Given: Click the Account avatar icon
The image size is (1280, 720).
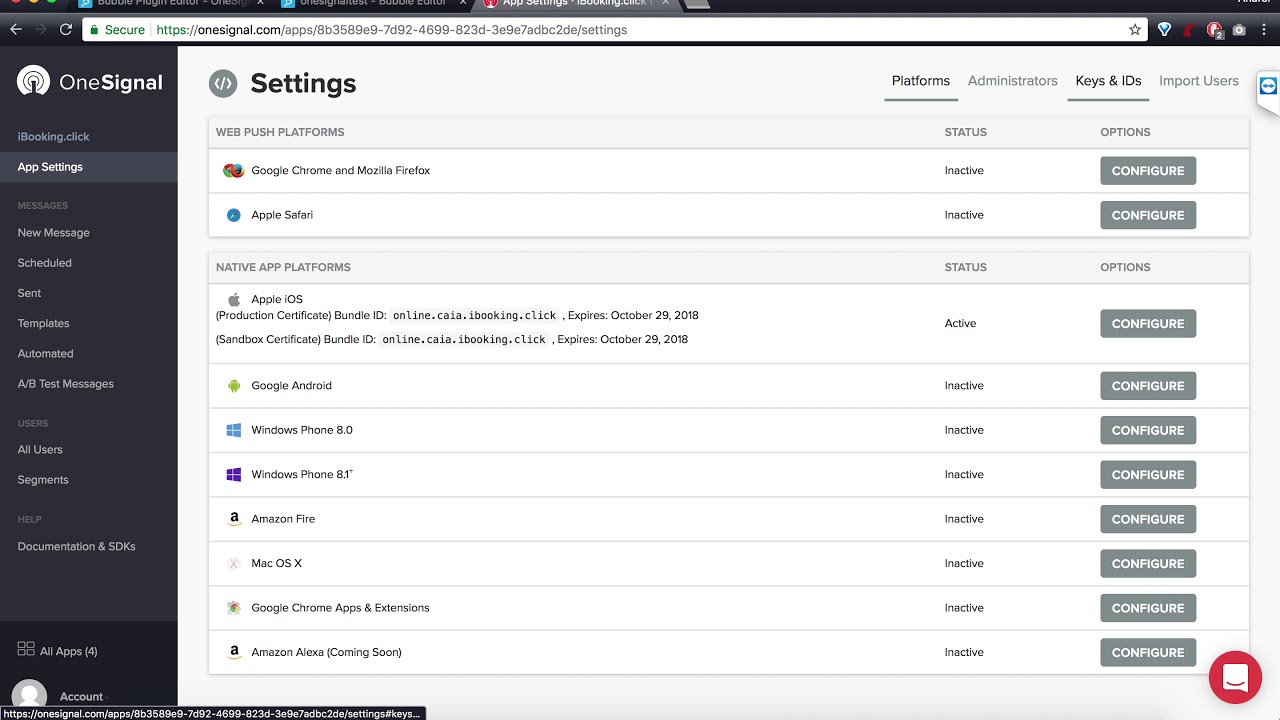Looking at the screenshot, I should click(x=29, y=697).
